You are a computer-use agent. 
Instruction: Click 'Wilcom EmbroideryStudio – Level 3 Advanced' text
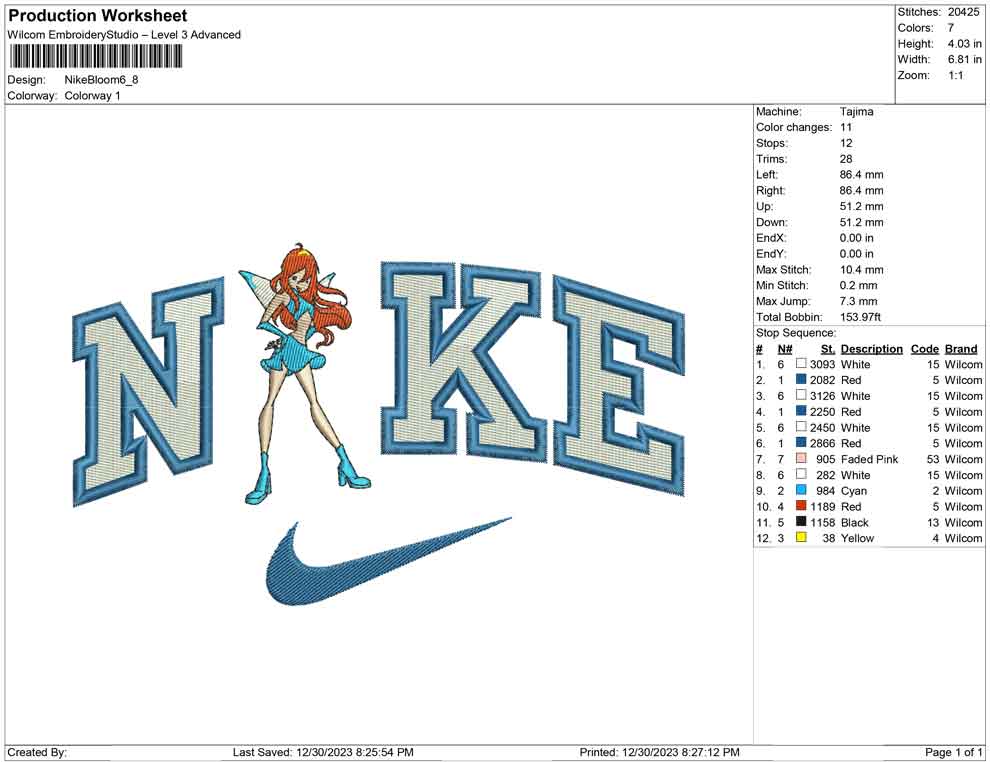[124, 35]
